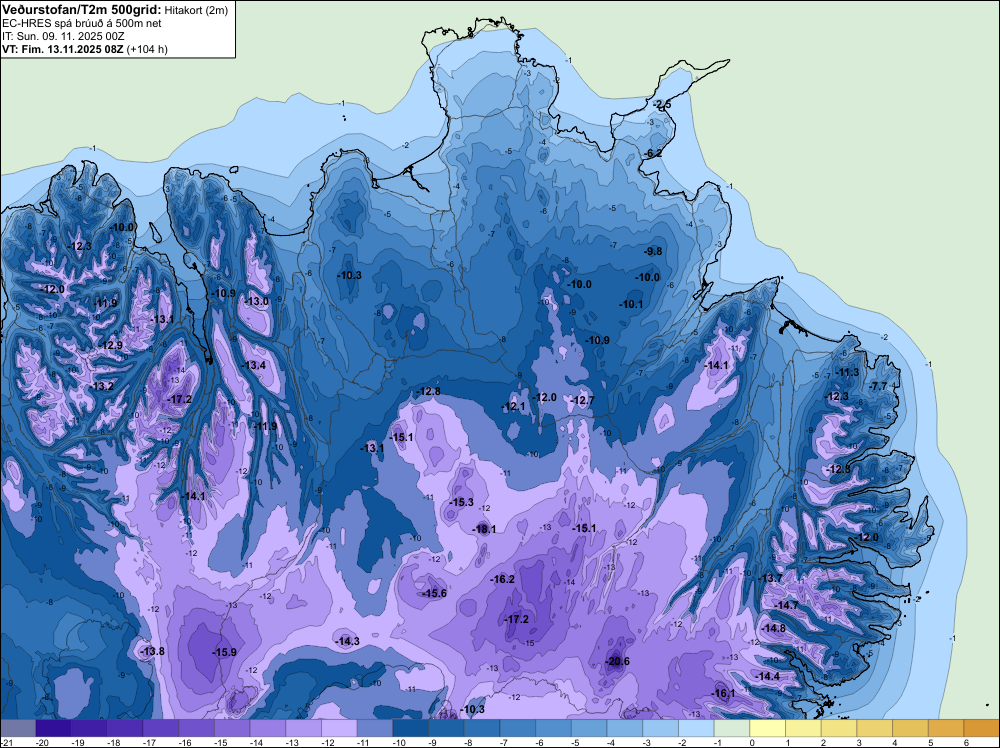Select the 'EC-HRES spá brúuð á 500m net' line
Image resolution: width=1000 pixels, height=748 pixels.
(82, 23)
